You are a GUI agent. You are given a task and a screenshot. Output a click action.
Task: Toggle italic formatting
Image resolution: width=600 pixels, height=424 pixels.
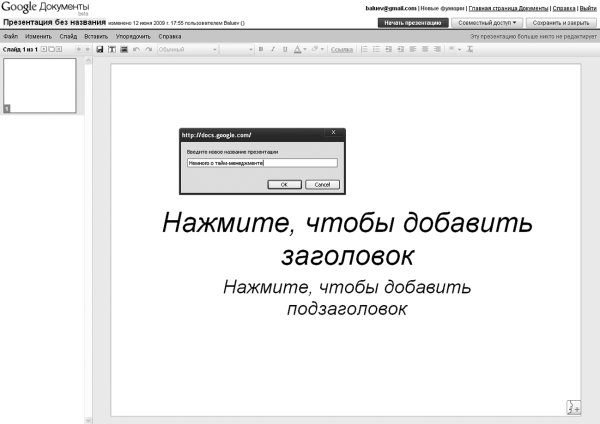coord(273,49)
